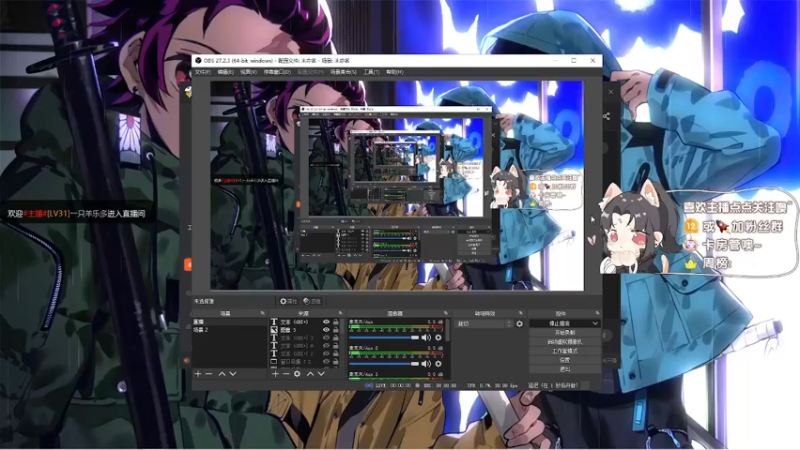Click the 属性 properties gear button
The width and height of the screenshot is (800, 450).
(288, 302)
